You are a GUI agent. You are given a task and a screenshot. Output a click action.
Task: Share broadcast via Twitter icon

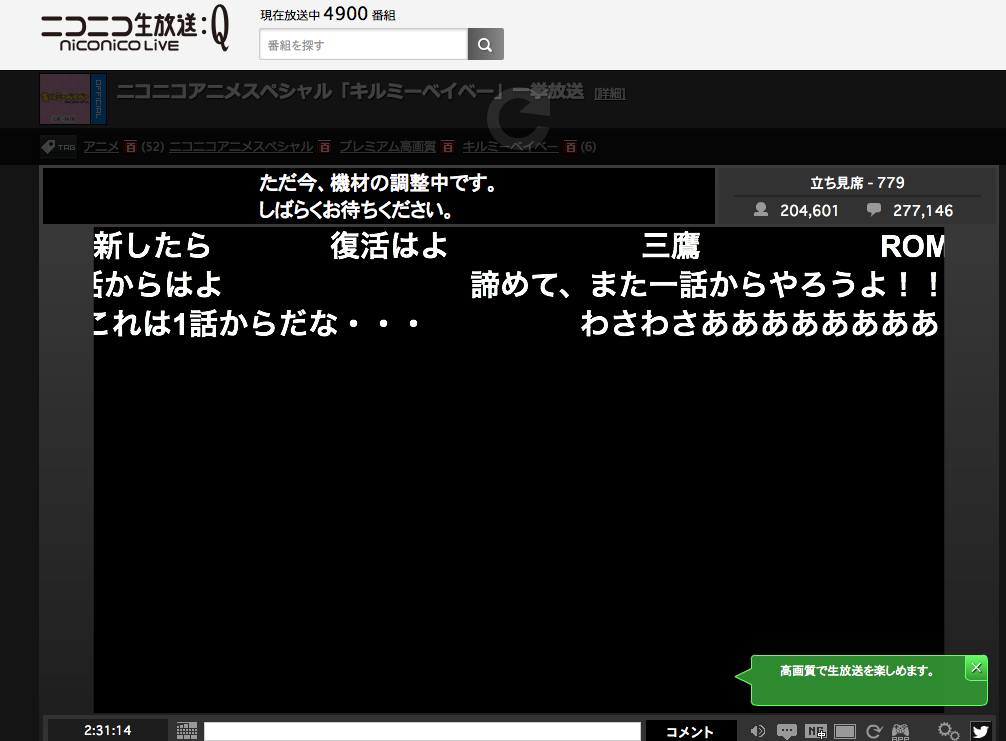click(980, 731)
